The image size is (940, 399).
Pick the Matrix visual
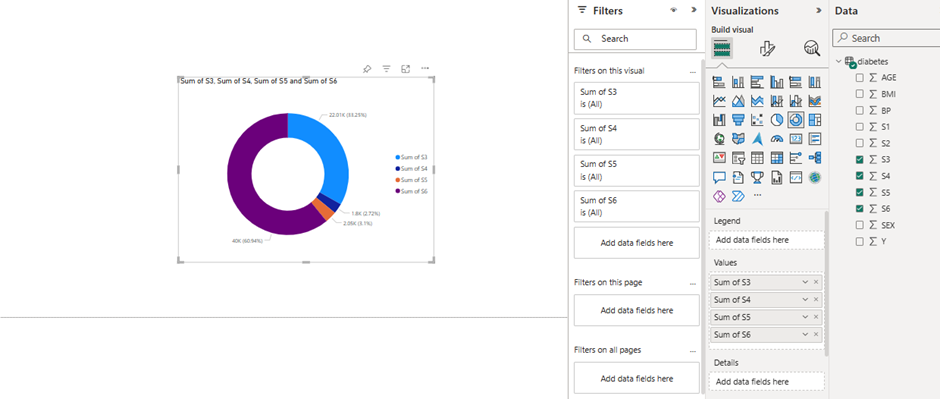[x=777, y=158]
